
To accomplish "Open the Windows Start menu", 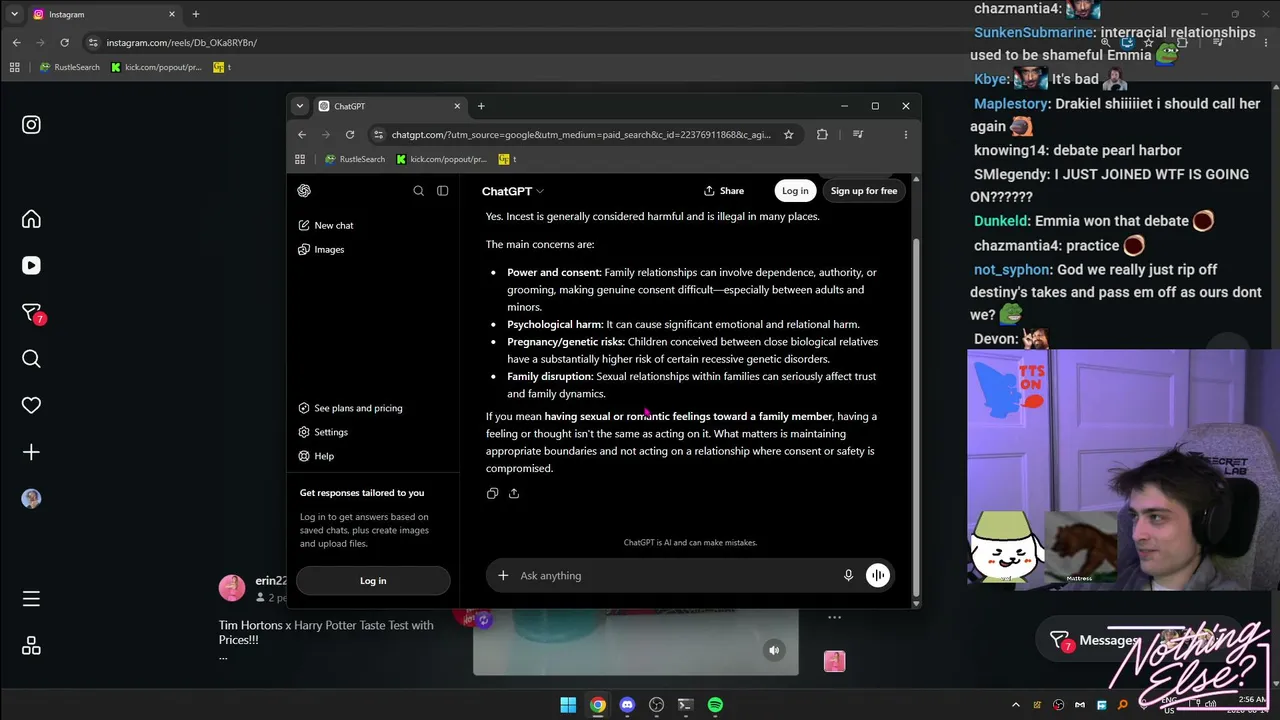I will pyautogui.click(x=568, y=705).
